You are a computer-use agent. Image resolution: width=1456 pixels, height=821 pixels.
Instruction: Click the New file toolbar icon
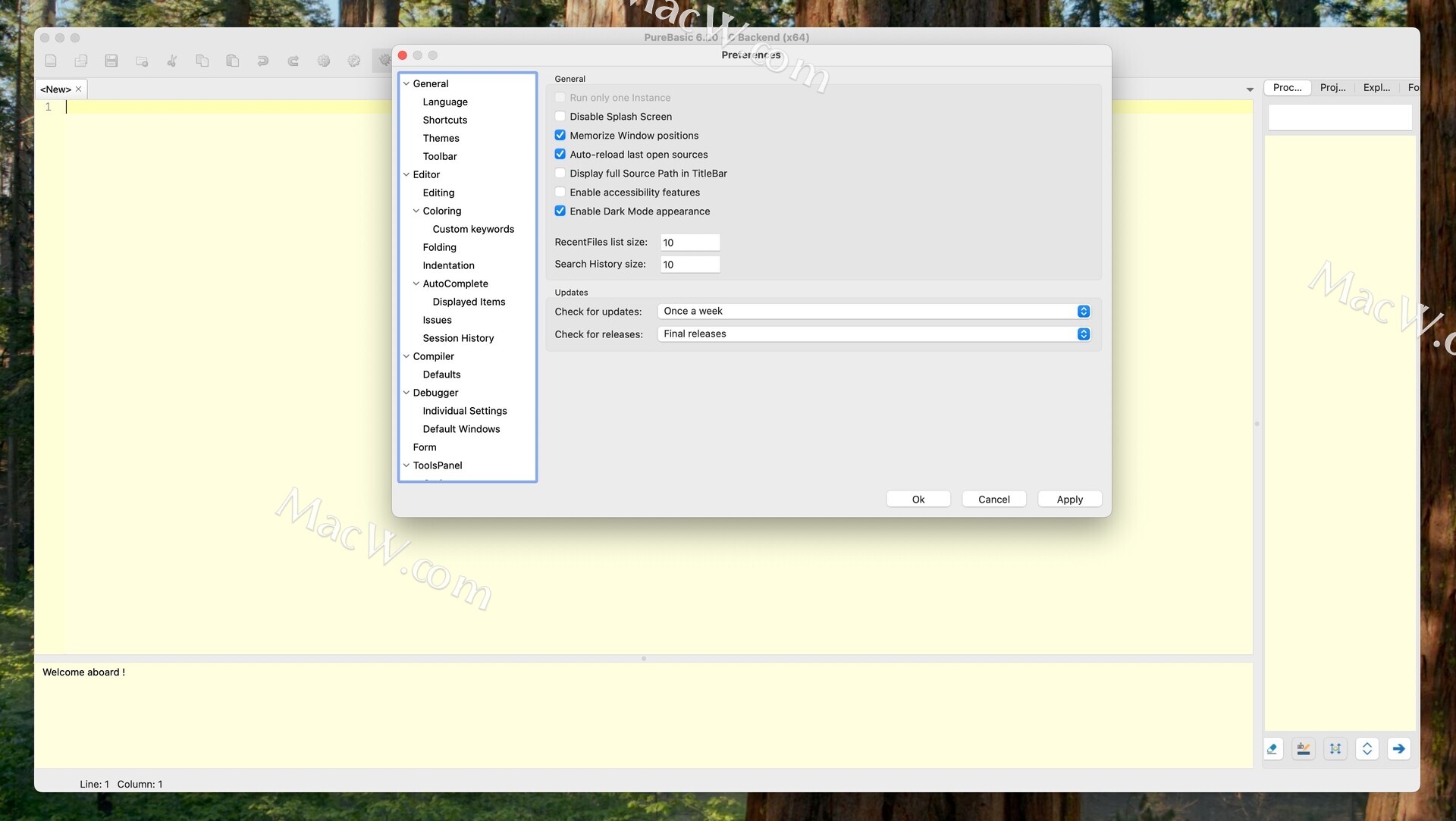click(x=51, y=61)
